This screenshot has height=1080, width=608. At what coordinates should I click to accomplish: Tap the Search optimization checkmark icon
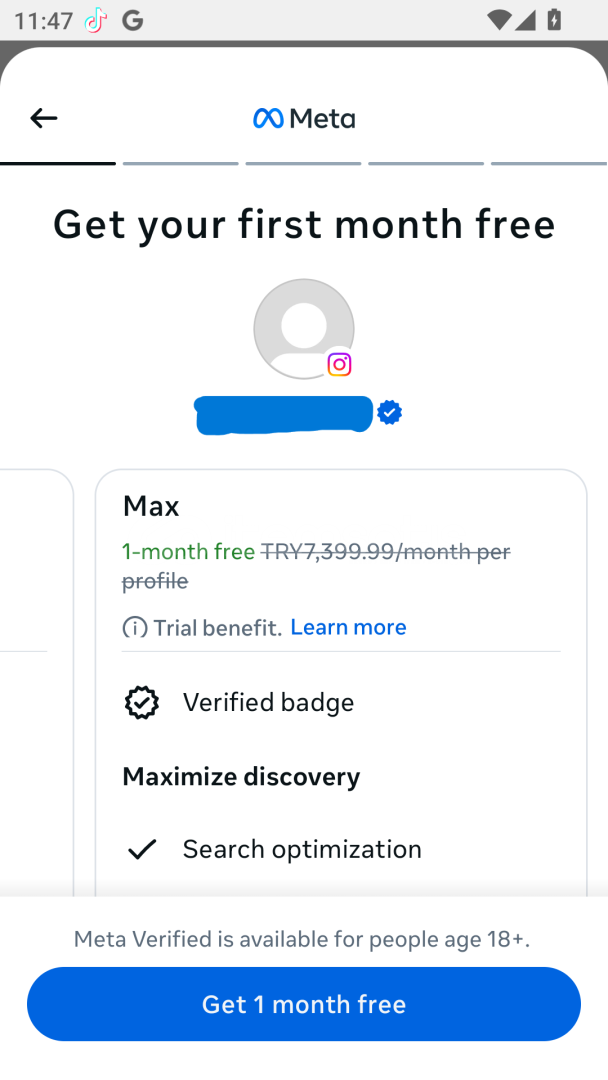coord(142,850)
